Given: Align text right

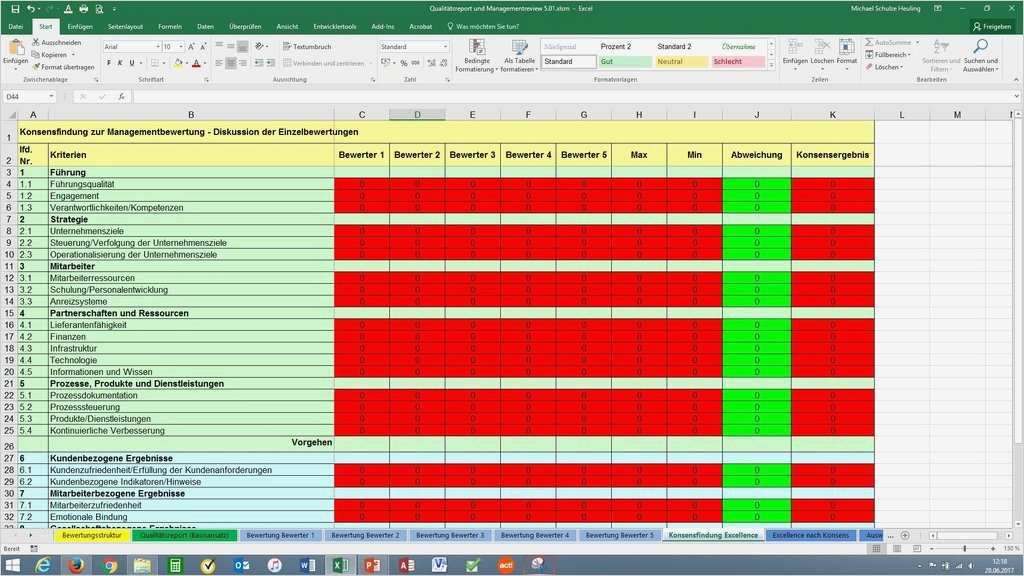Looking at the screenshot, I should click(242, 63).
